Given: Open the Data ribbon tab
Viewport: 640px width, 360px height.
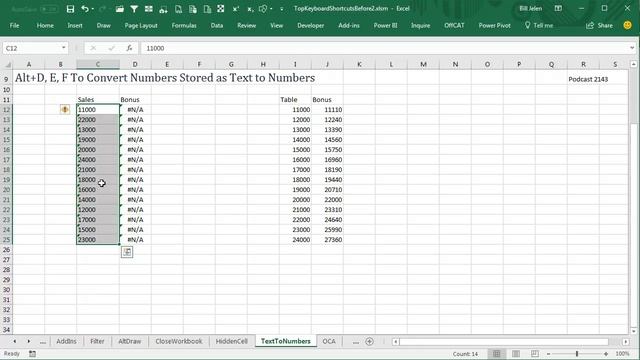Looking at the screenshot, I should pyautogui.click(x=217, y=25).
